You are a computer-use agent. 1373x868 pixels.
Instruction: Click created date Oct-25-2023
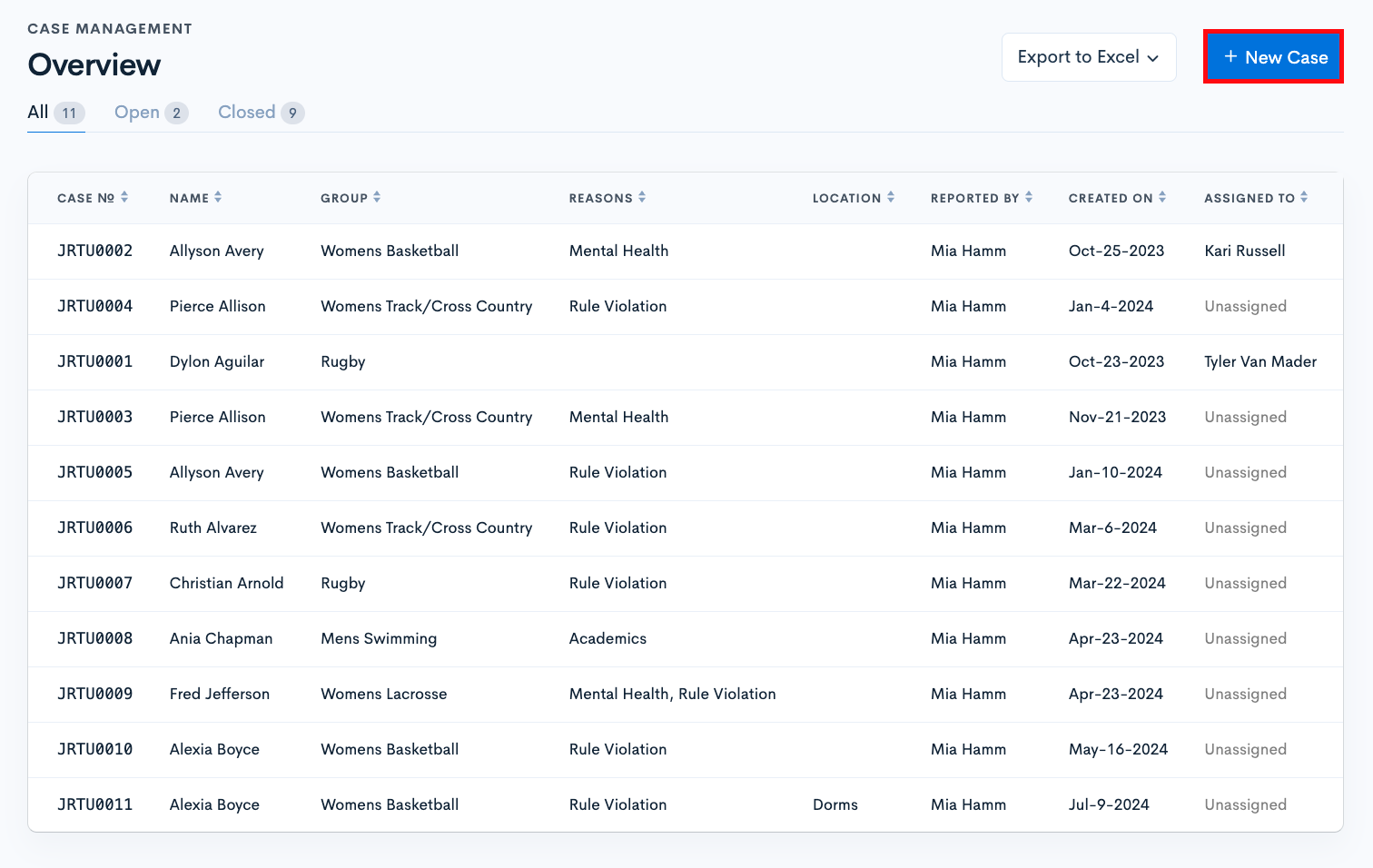[x=1117, y=251]
